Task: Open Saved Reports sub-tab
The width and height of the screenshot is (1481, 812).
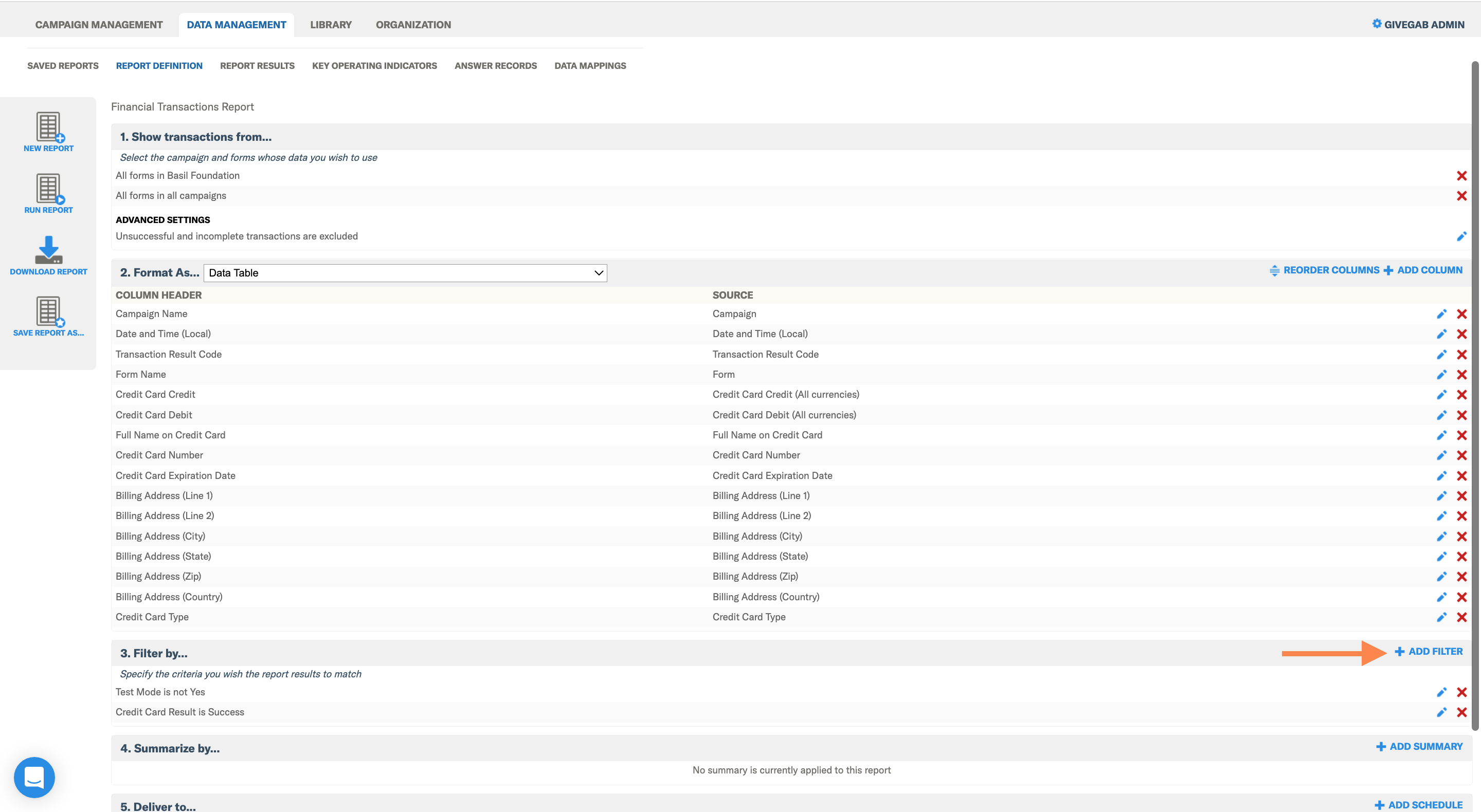Action: click(63, 65)
